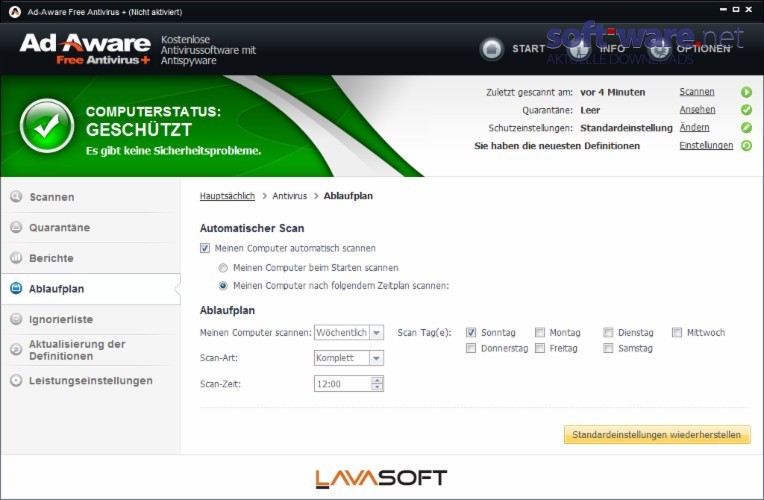This screenshot has height=500, width=764.
Task: Click the Lavasoft logo at bottom
Action: click(381, 478)
